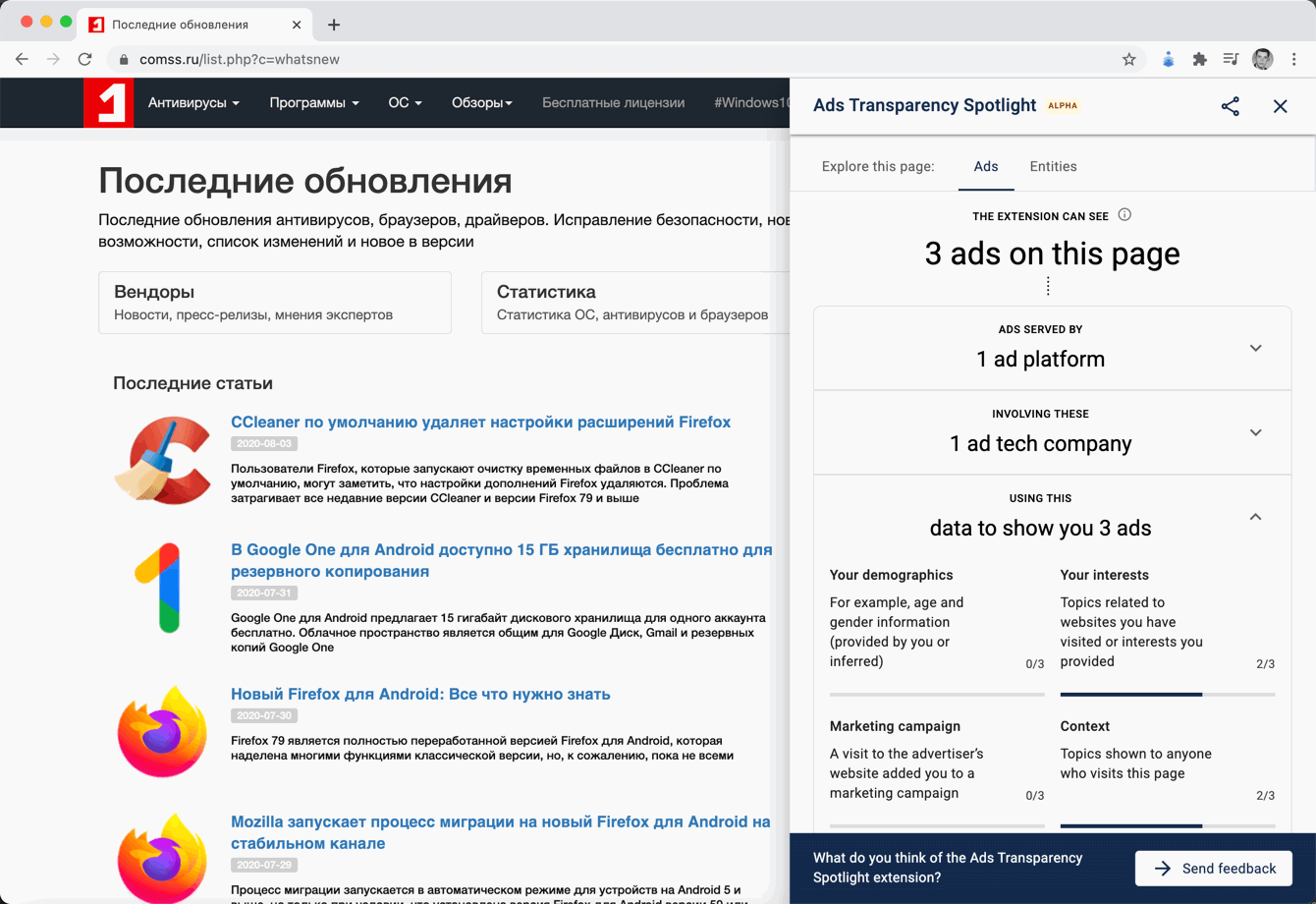Click the Your interests 2/3 progress bar
Viewport: 1316px width, 904px height.
coord(1167,694)
